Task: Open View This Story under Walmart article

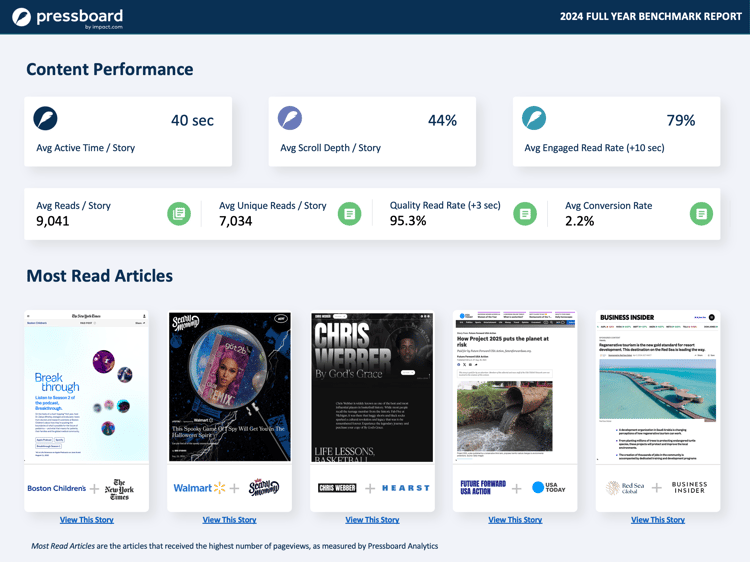Action: pos(229,520)
